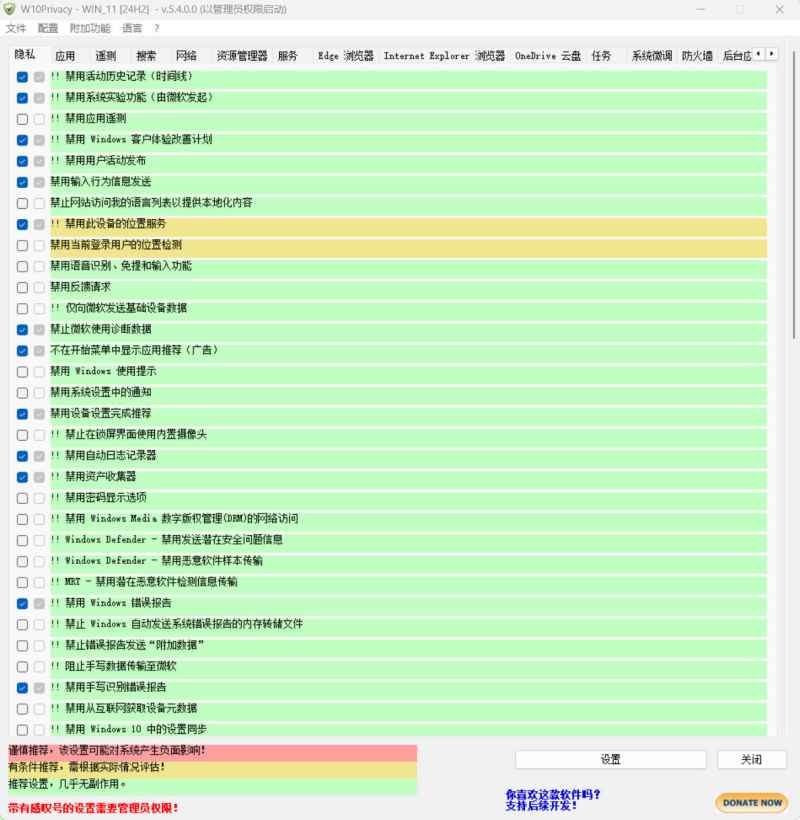Check 禁用语音识别、免提和输入功能 checkbox

point(22,267)
